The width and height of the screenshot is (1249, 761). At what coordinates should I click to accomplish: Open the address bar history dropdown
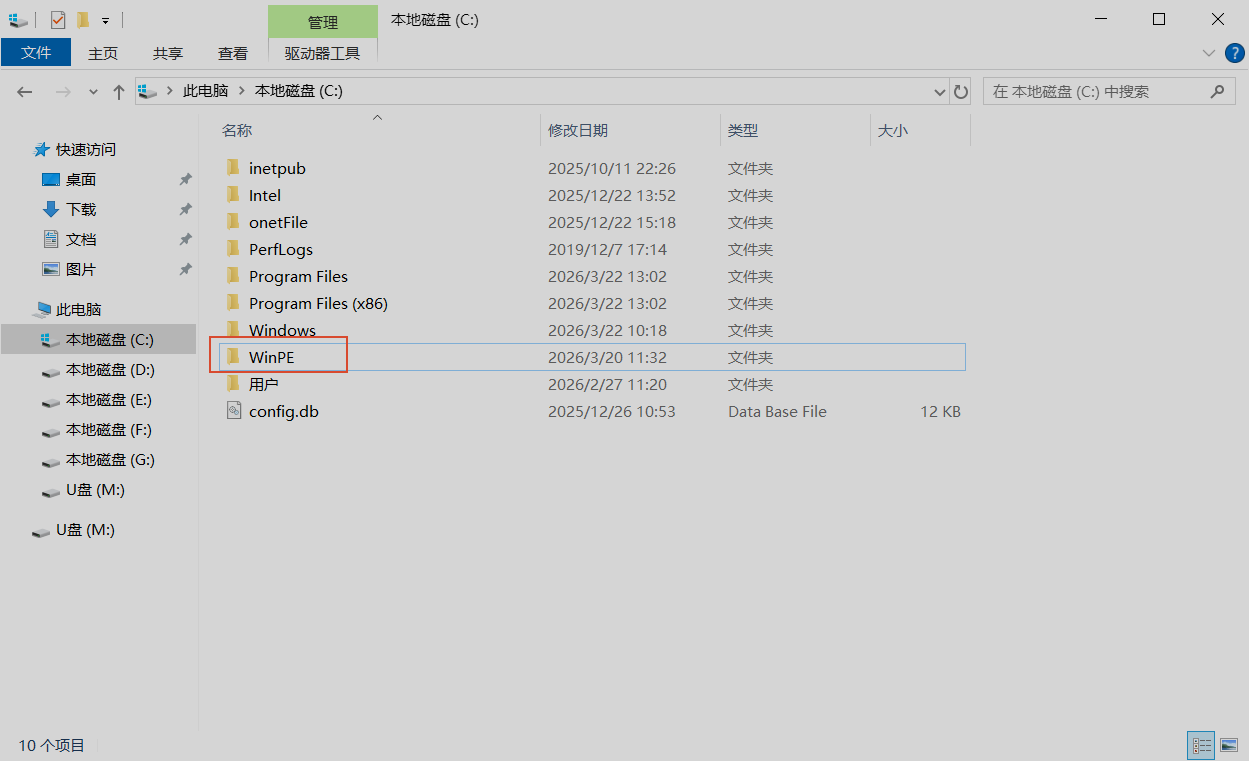[x=940, y=92]
